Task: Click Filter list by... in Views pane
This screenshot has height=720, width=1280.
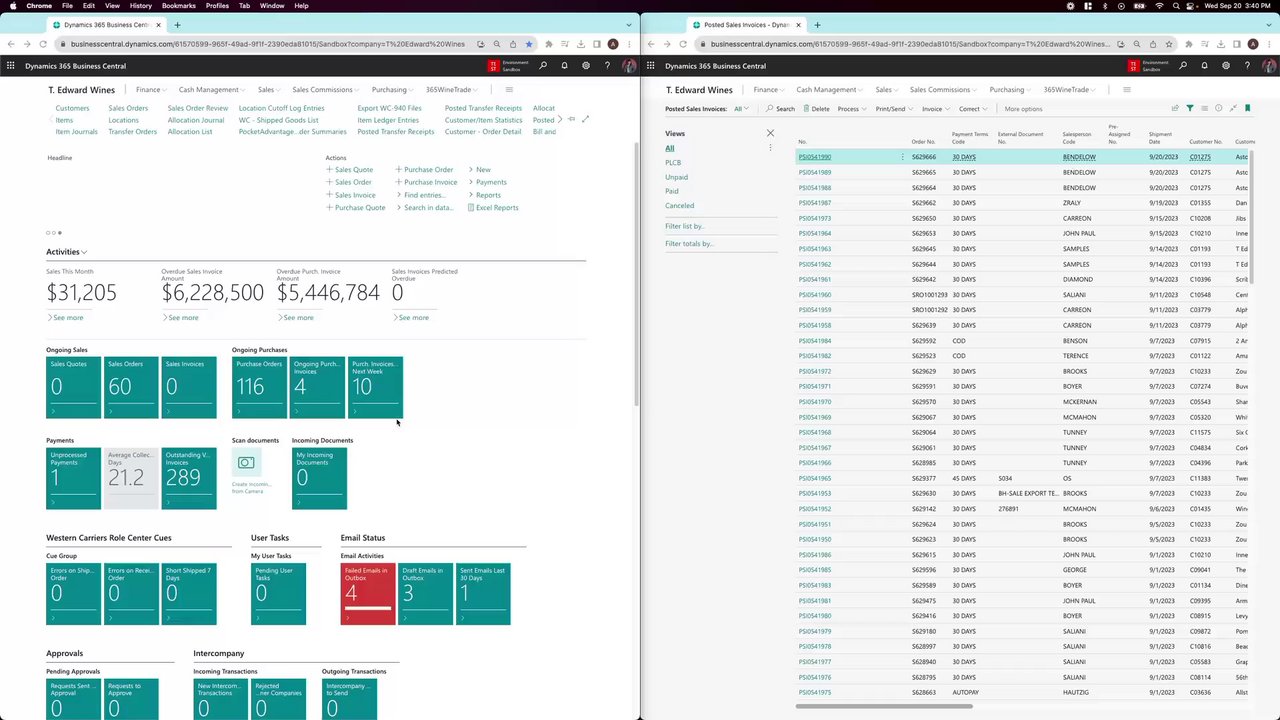Action: tap(685, 226)
